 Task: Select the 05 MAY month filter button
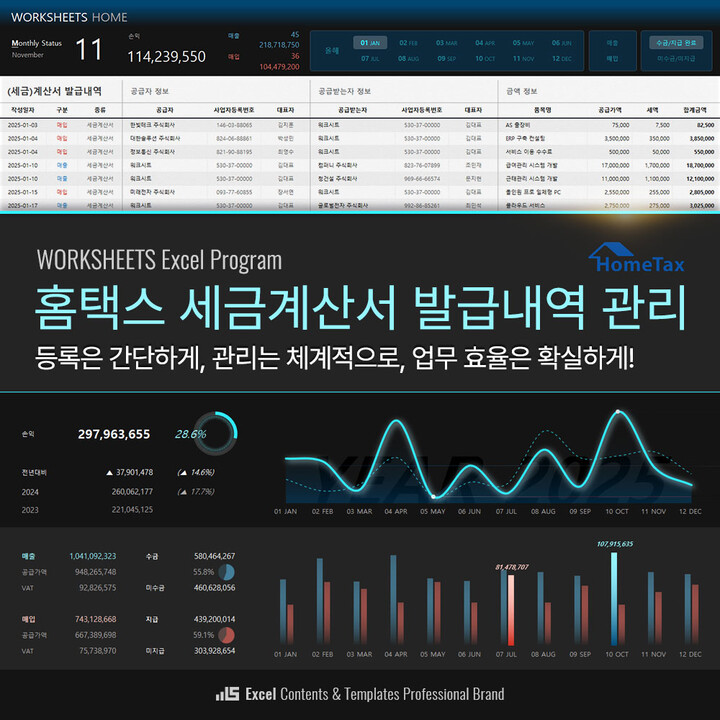523,43
